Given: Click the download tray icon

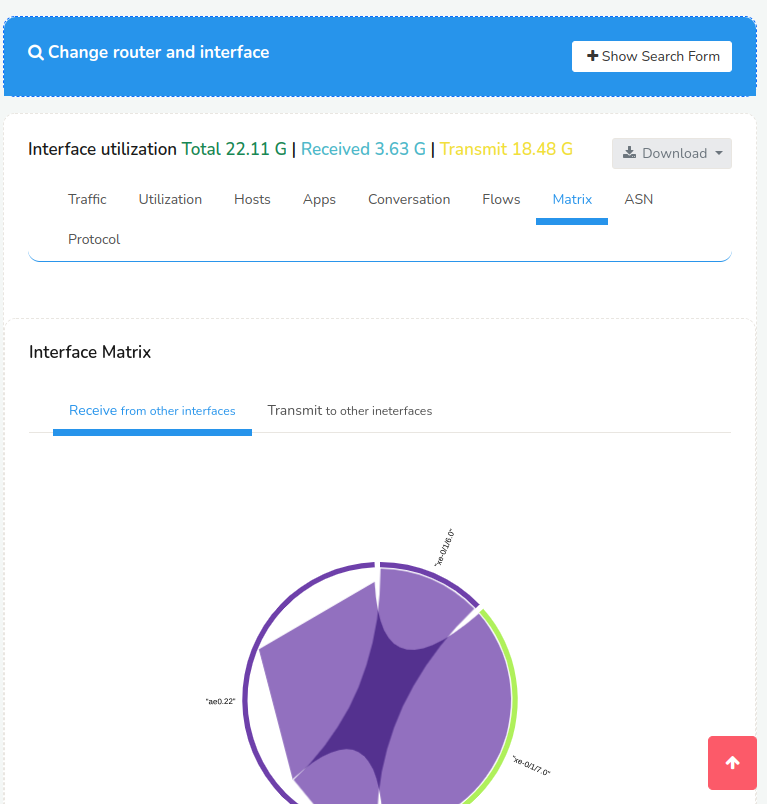Looking at the screenshot, I should pyautogui.click(x=630, y=153).
